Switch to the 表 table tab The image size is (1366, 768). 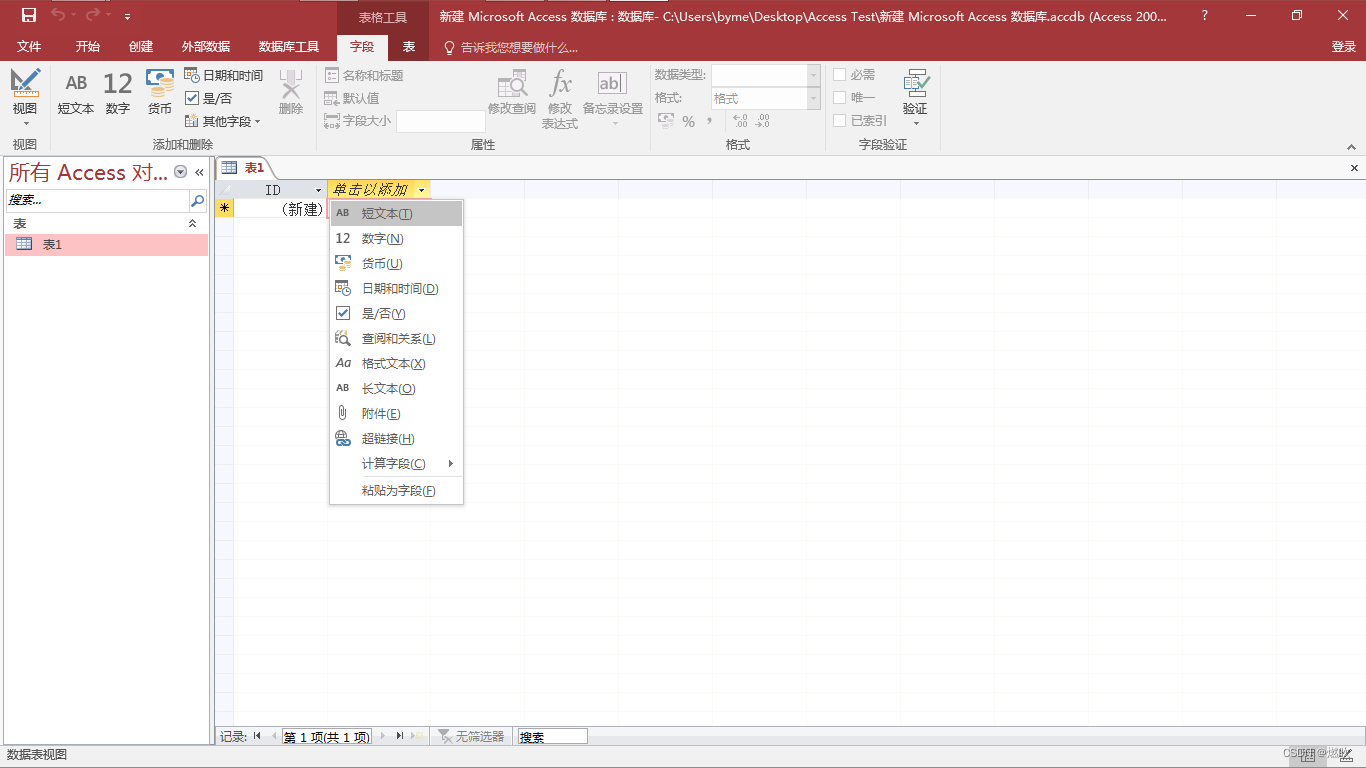click(409, 47)
